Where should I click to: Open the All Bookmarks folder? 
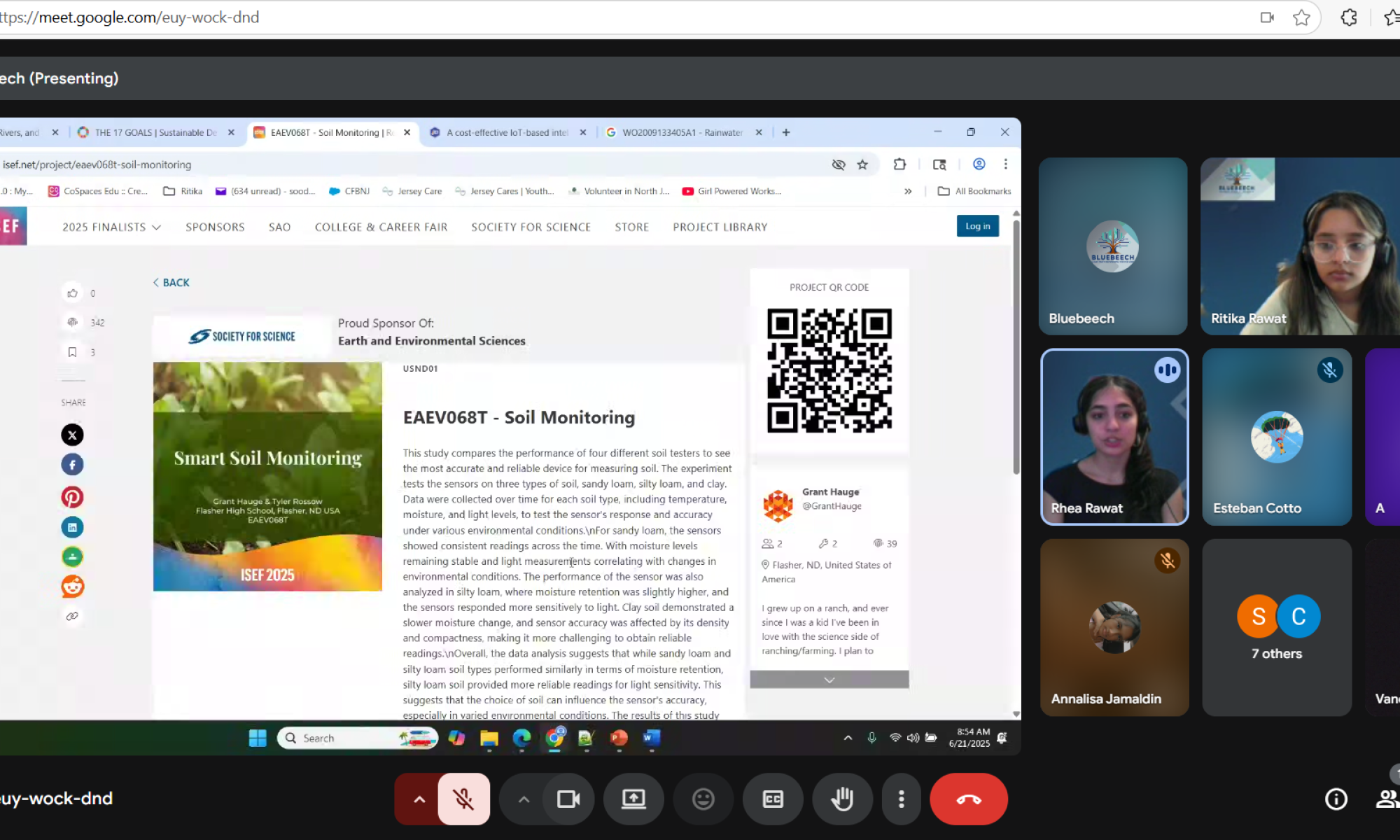[974, 191]
